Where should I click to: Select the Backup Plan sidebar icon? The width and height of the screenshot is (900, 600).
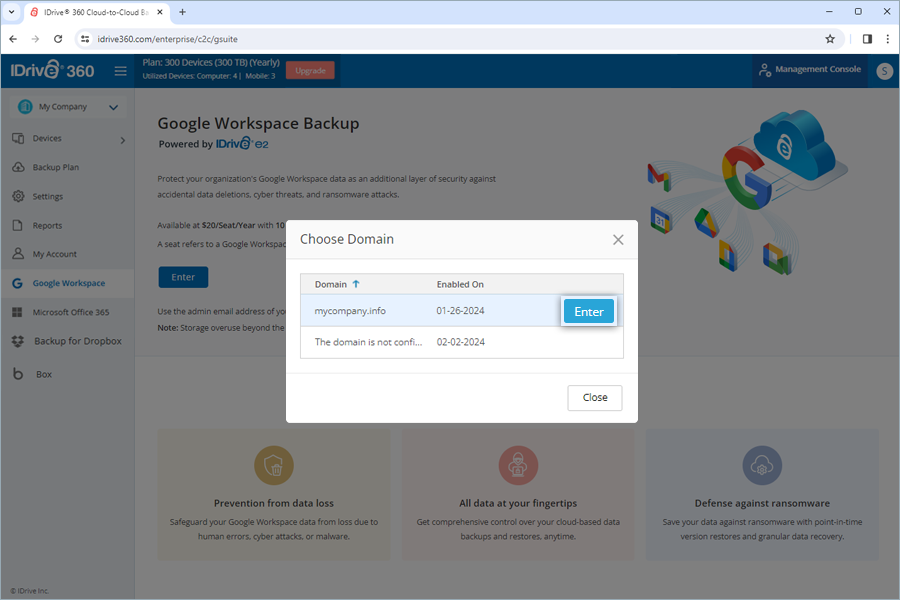click(55, 167)
